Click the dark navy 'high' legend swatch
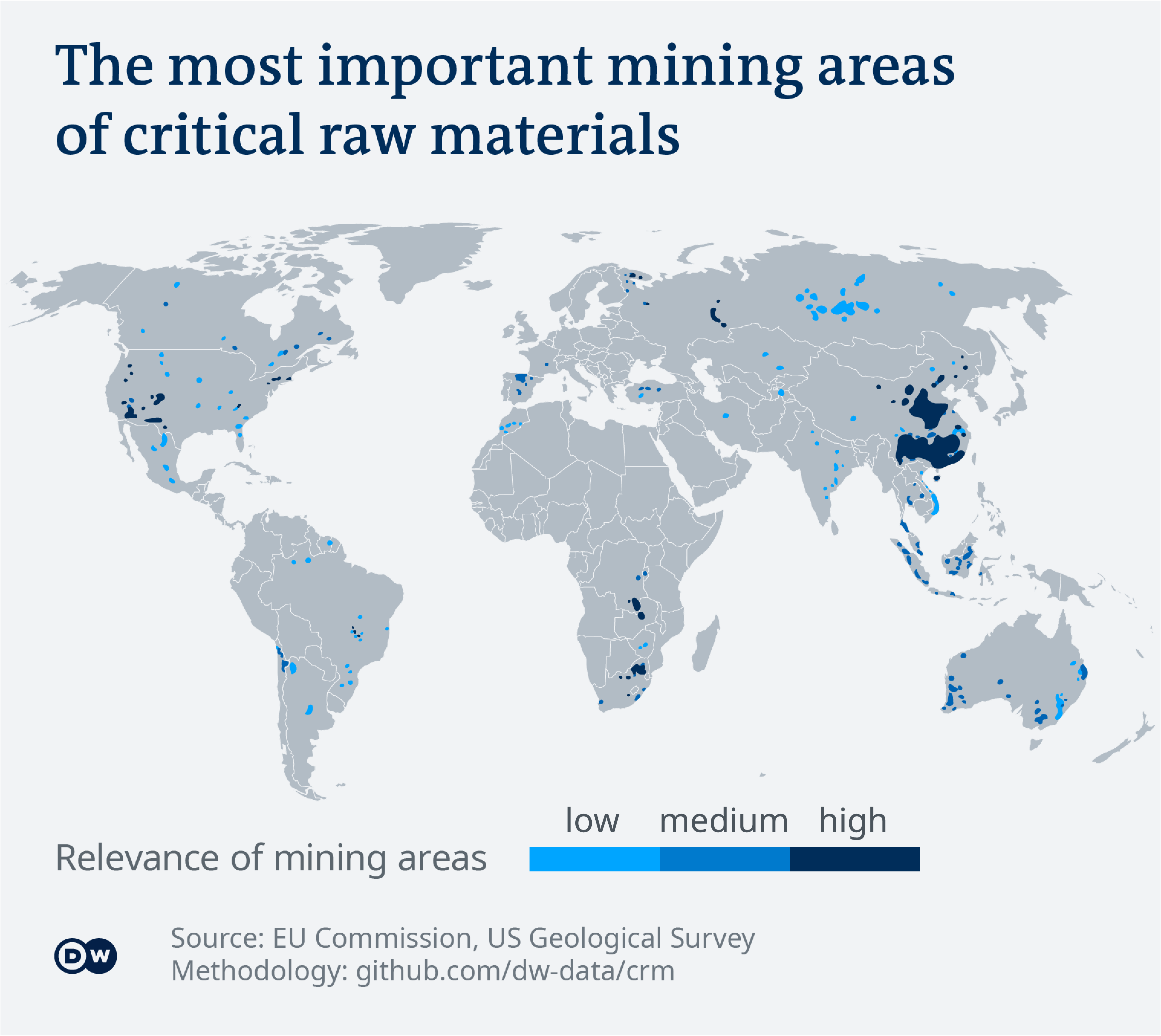 click(855, 859)
